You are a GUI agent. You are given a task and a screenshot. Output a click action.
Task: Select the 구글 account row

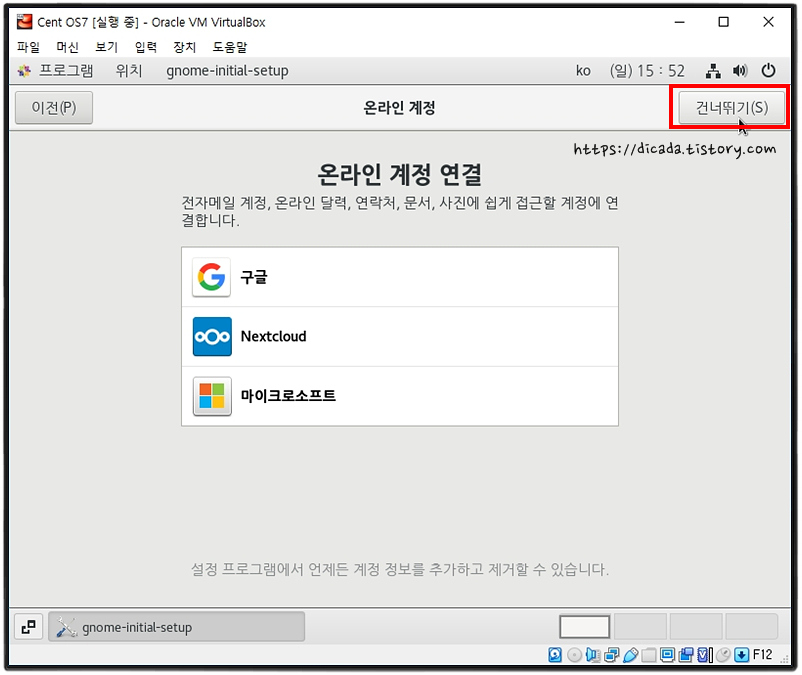pyautogui.click(x=400, y=277)
